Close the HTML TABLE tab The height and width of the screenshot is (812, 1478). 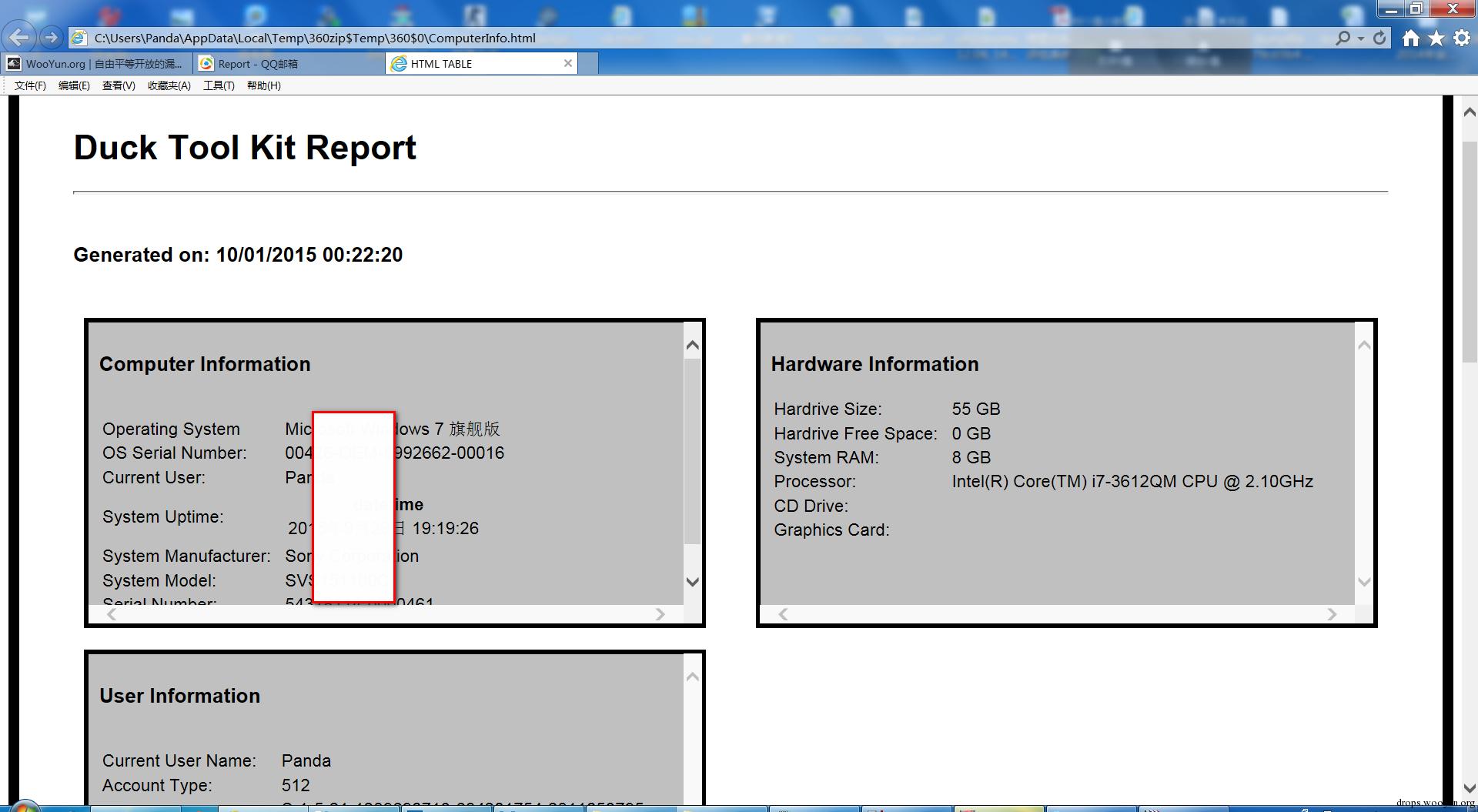568,63
